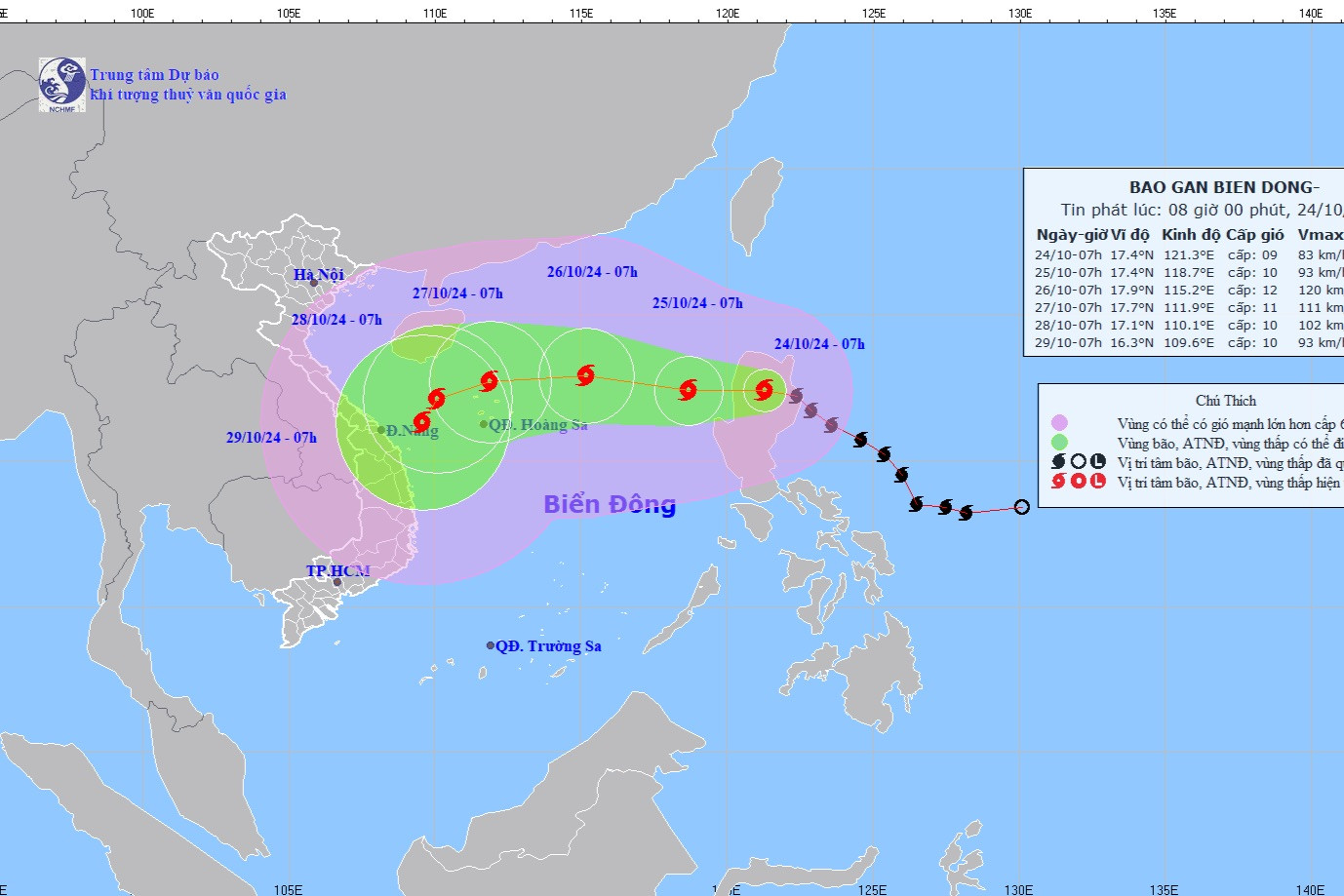
Task: Click the open circle marker at track start
Action: tap(1021, 507)
